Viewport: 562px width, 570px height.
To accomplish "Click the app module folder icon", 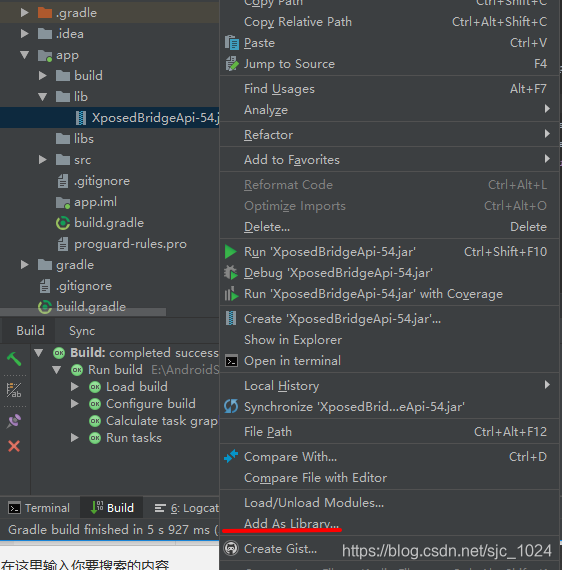I will click(x=45, y=55).
